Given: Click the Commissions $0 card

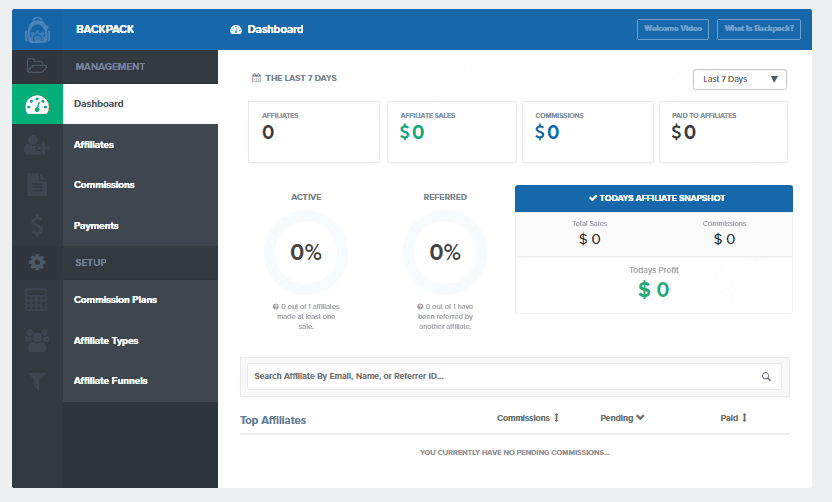Looking at the screenshot, I should [588, 132].
